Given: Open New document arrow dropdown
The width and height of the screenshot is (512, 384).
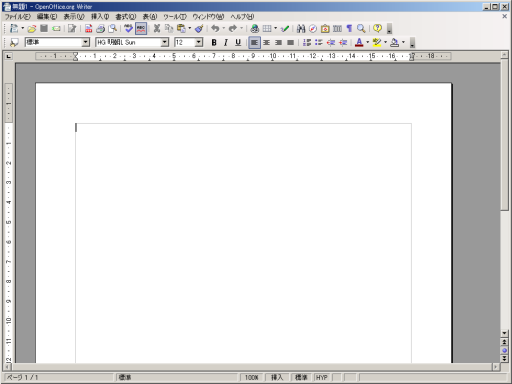Looking at the screenshot, I should click(x=23, y=29).
